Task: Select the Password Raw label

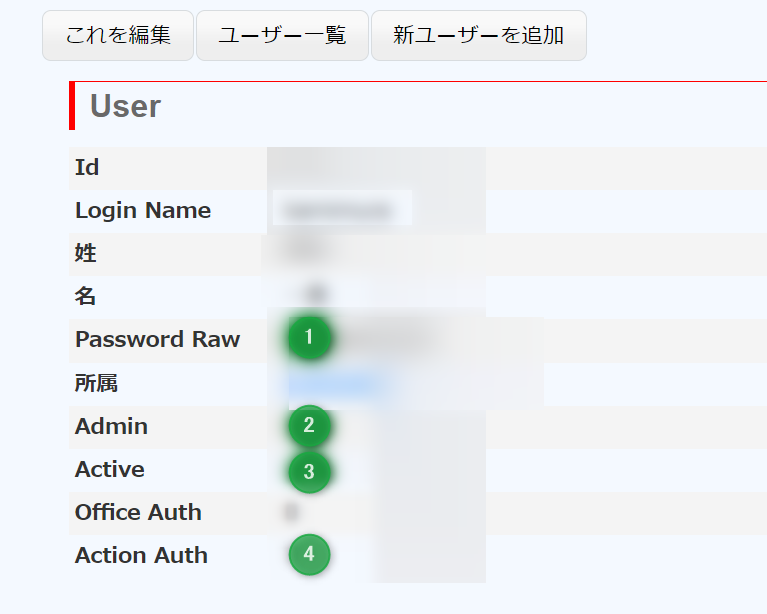Action: coord(157,339)
